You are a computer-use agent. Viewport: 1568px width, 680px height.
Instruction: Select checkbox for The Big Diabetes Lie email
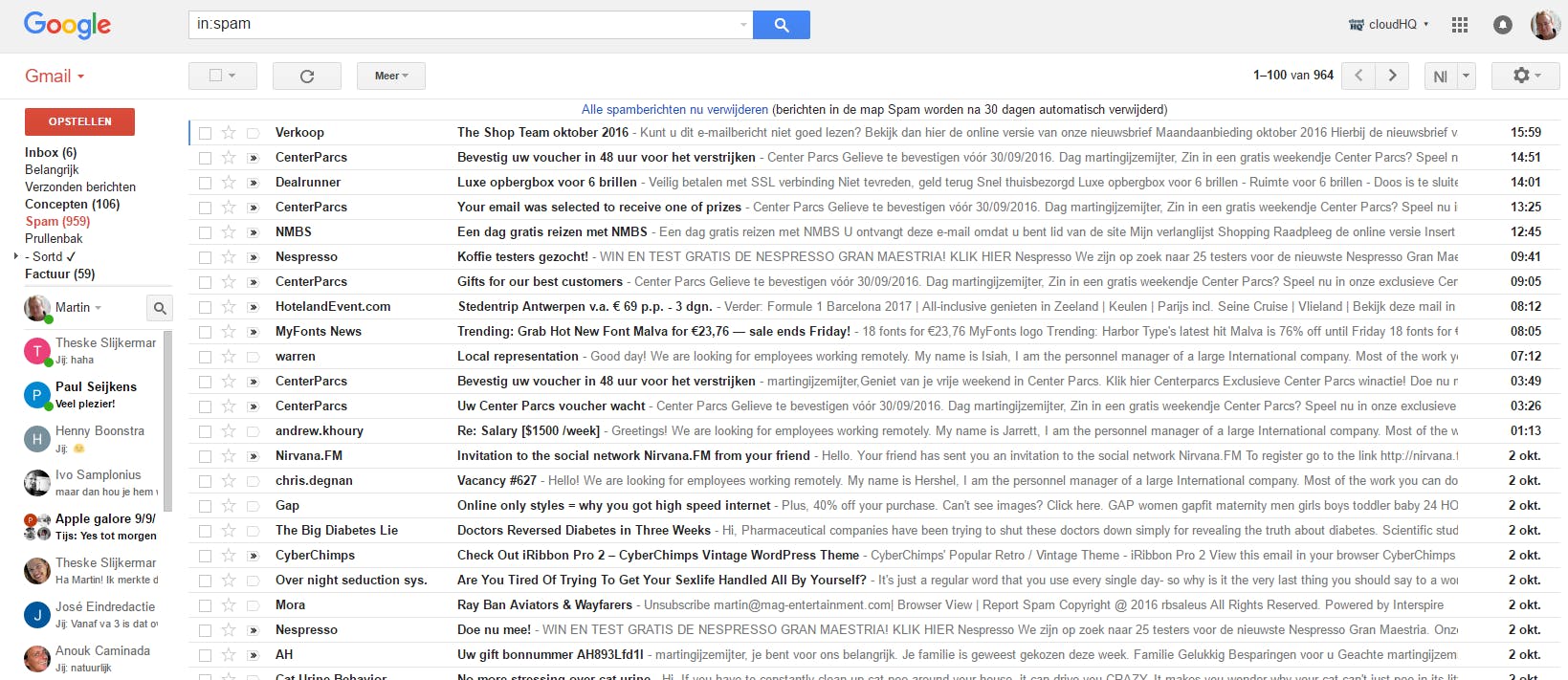pos(205,531)
